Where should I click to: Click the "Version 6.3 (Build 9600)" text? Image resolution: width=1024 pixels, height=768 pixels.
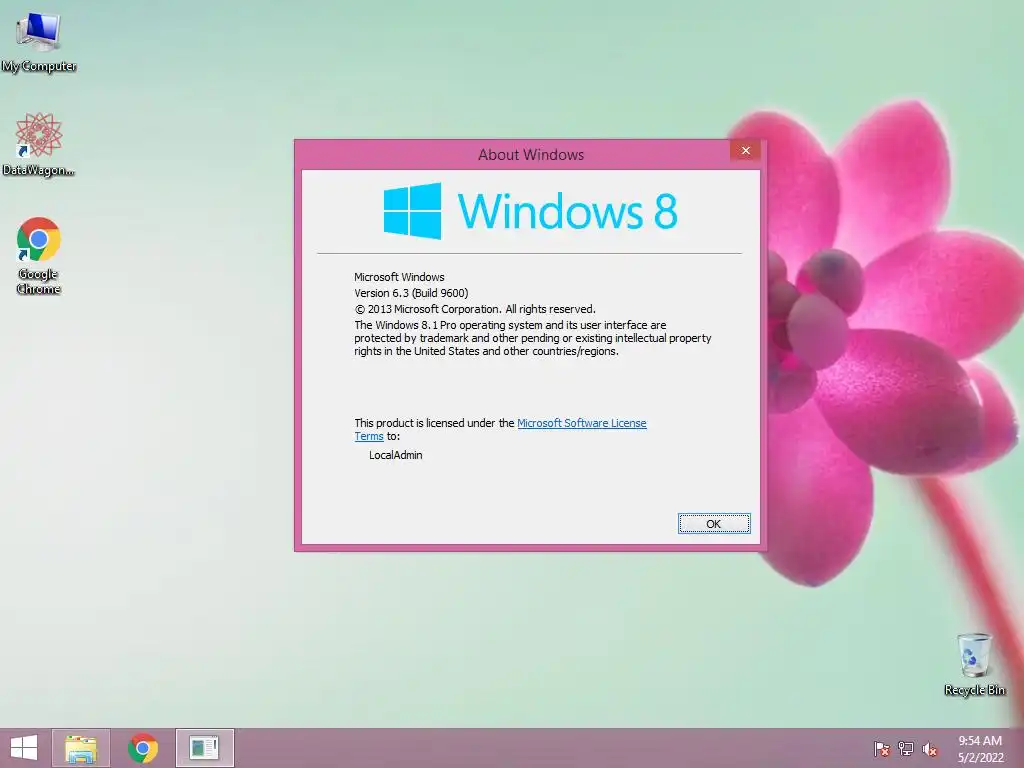pos(411,293)
